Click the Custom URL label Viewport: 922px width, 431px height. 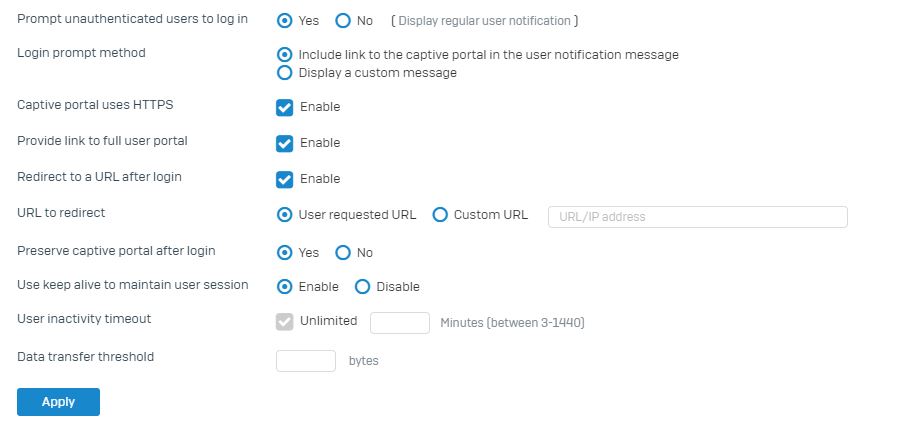490,215
